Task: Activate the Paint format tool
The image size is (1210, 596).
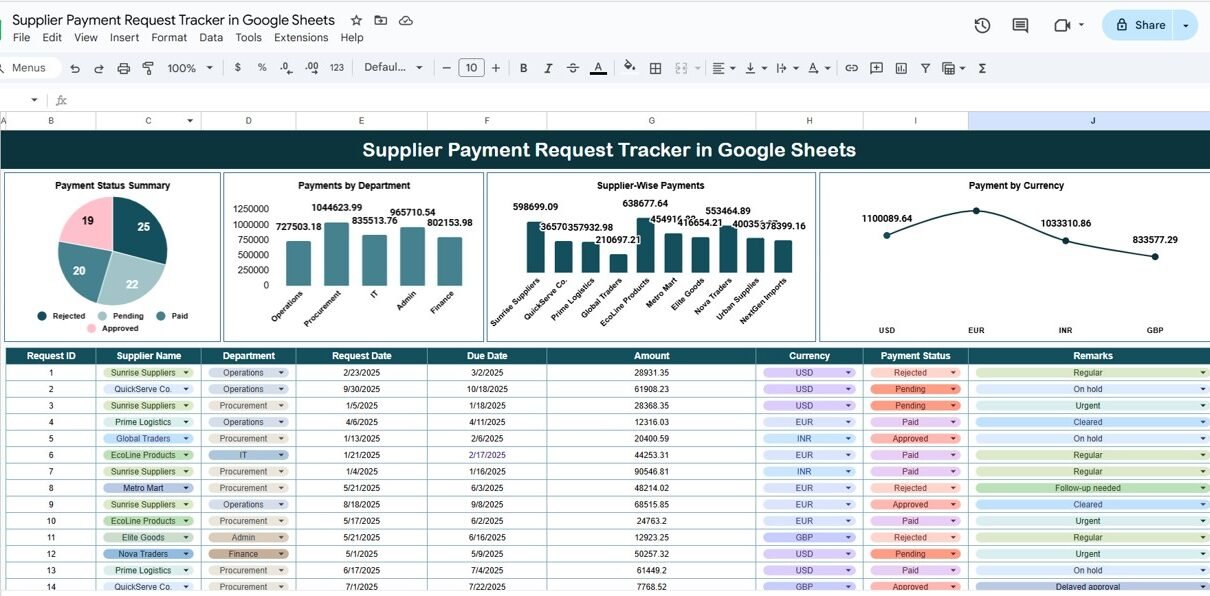Action: (148, 68)
